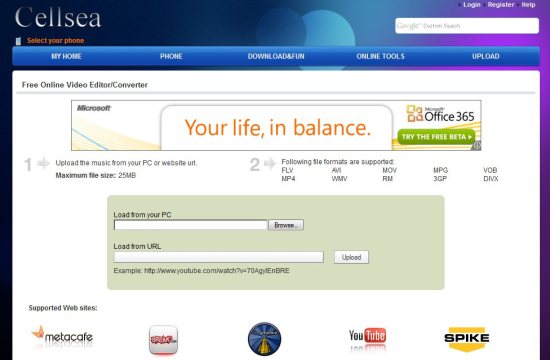Click the 'Supported Web sites:' label
Image resolution: width=550 pixels, height=360 pixels.
63,308
